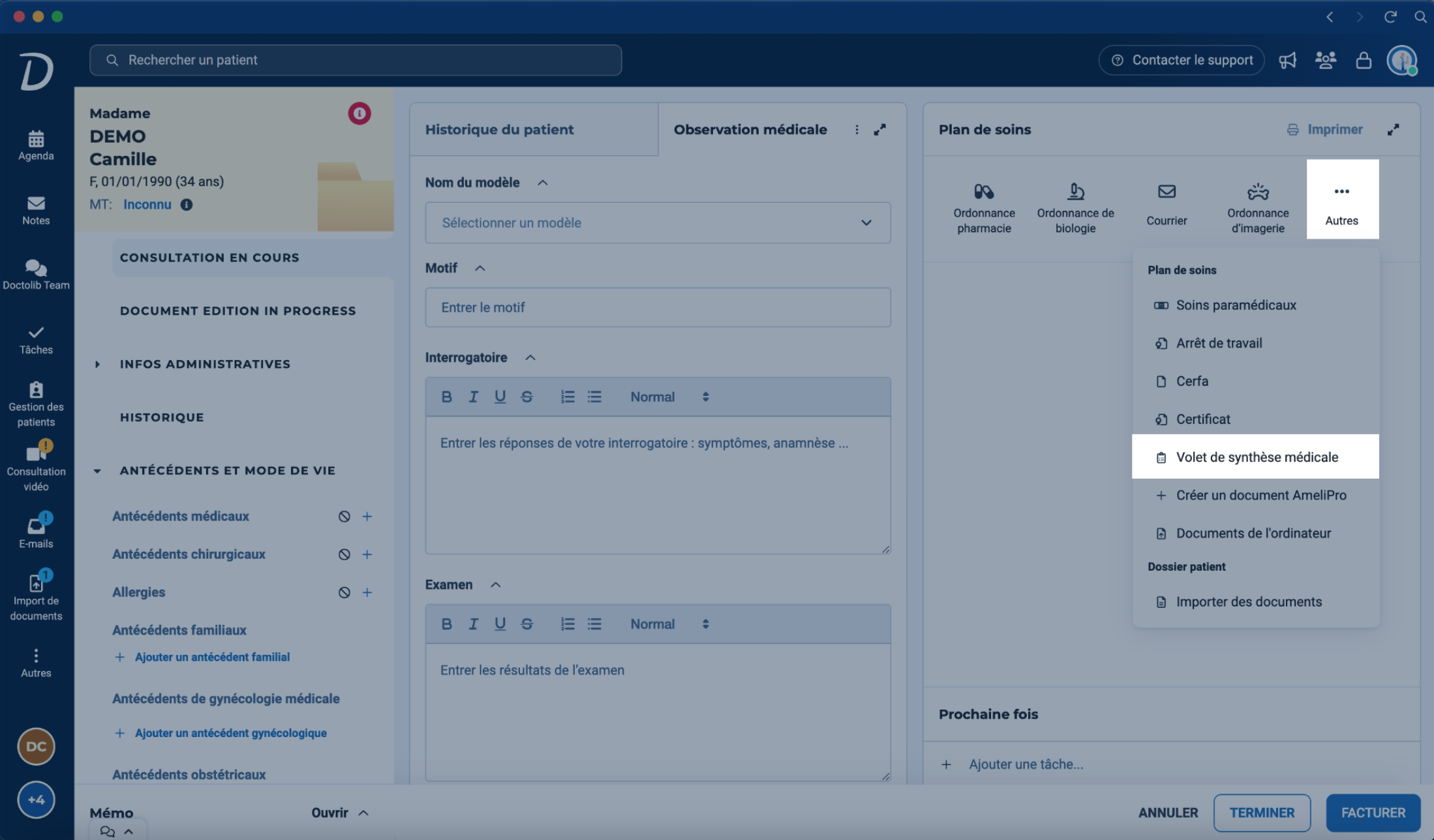Click the TERMINER button
The width and height of the screenshot is (1434, 840).
click(1262, 813)
